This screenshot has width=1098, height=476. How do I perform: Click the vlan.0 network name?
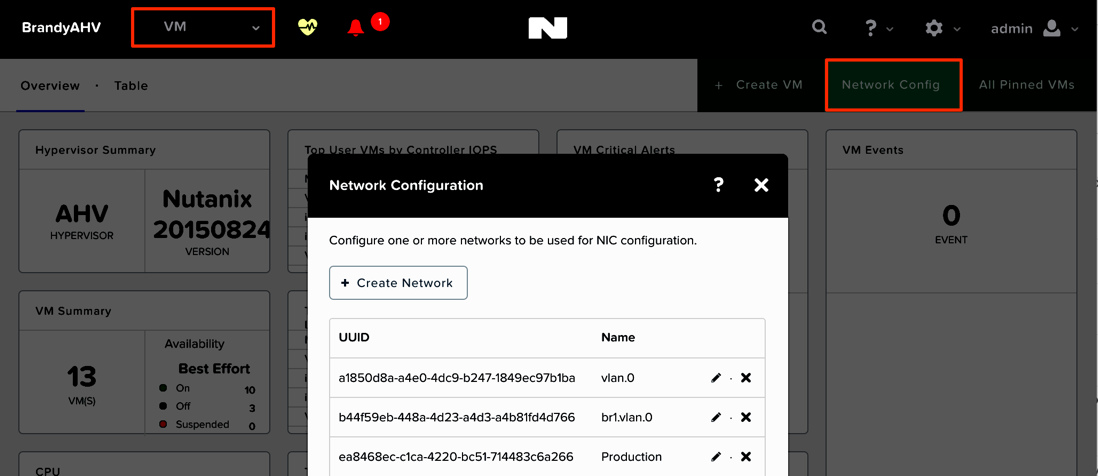click(x=618, y=378)
